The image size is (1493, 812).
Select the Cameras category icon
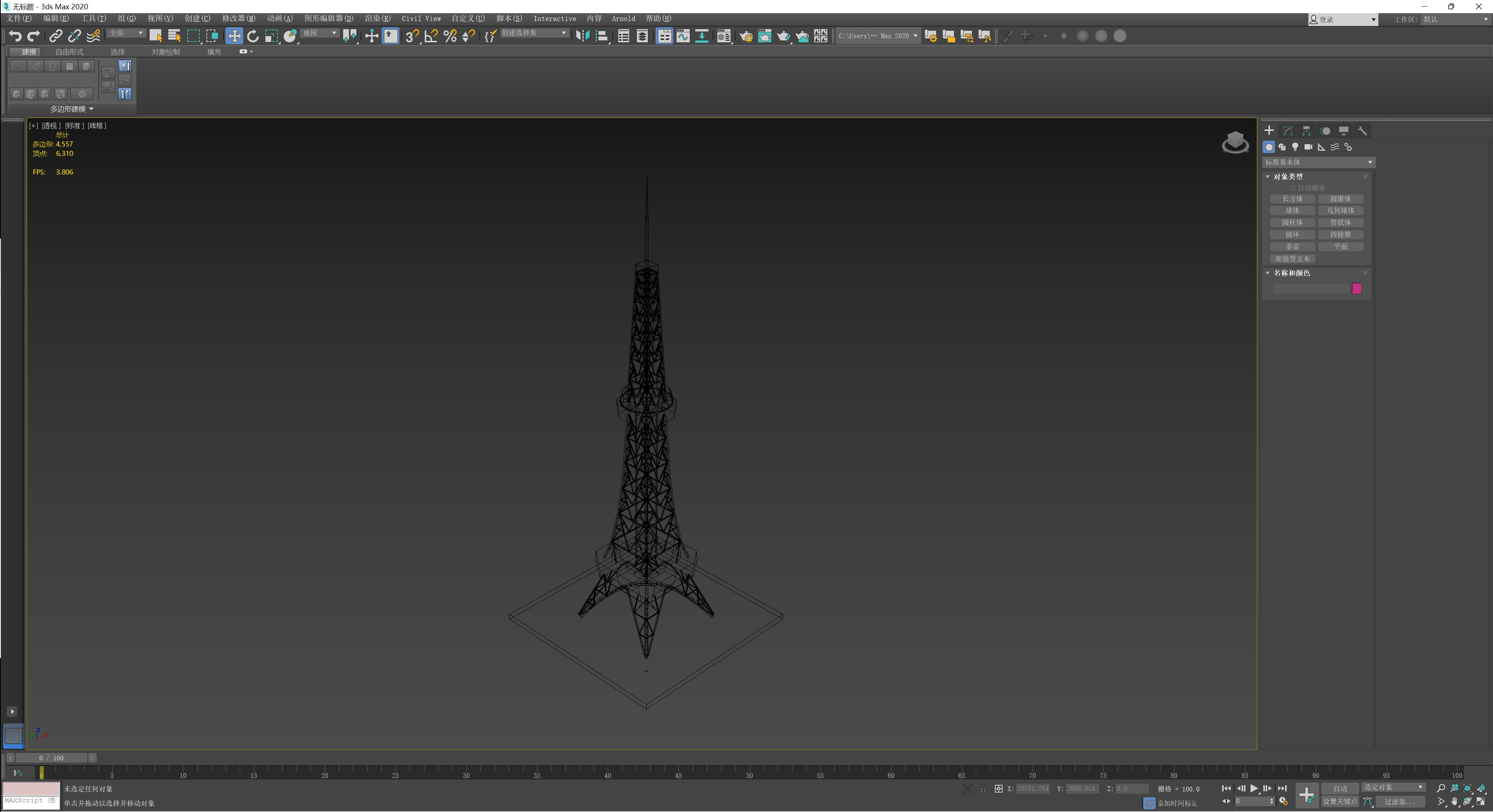(x=1308, y=147)
